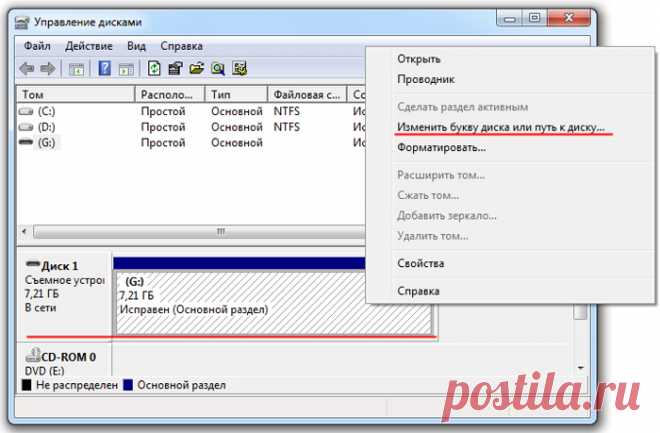Click the view settings checklist toolbar icon

pos(240,69)
